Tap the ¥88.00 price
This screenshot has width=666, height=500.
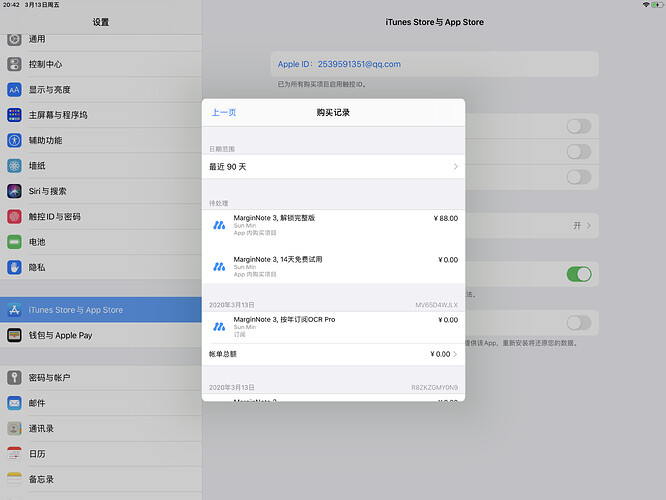pos(446,218)
